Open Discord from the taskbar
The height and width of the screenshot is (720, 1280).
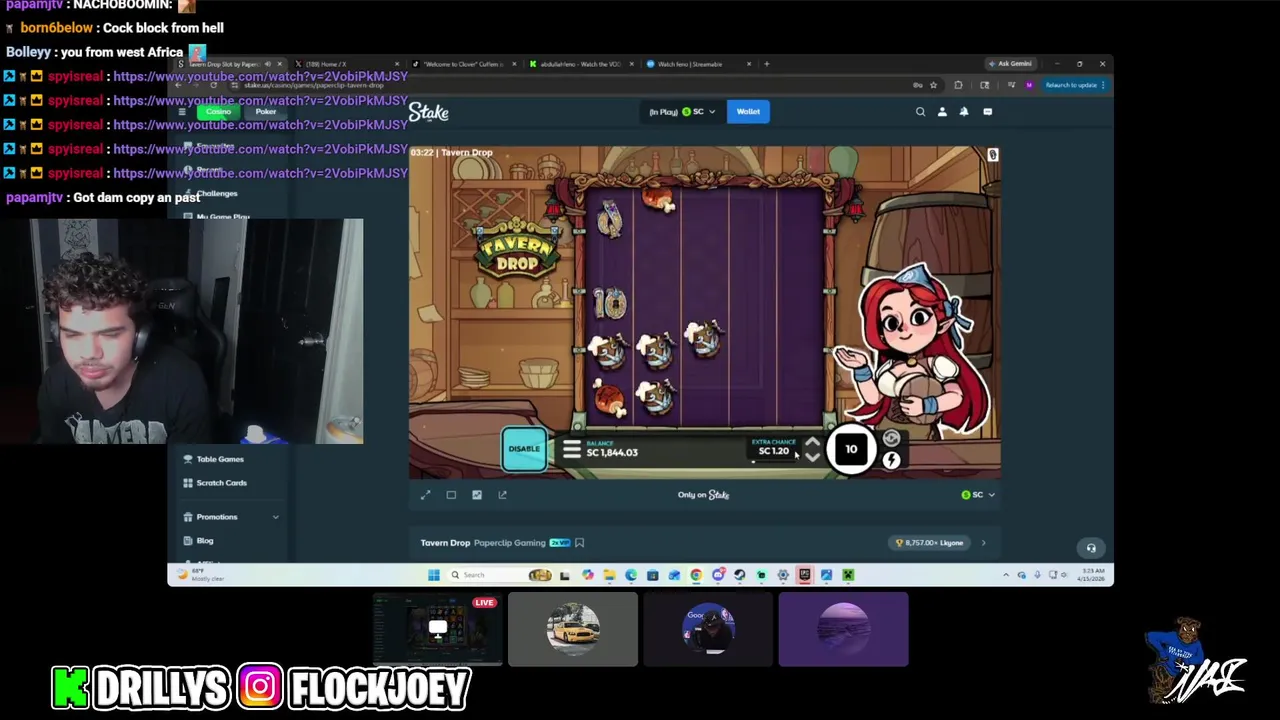click(x=718, y=575)
